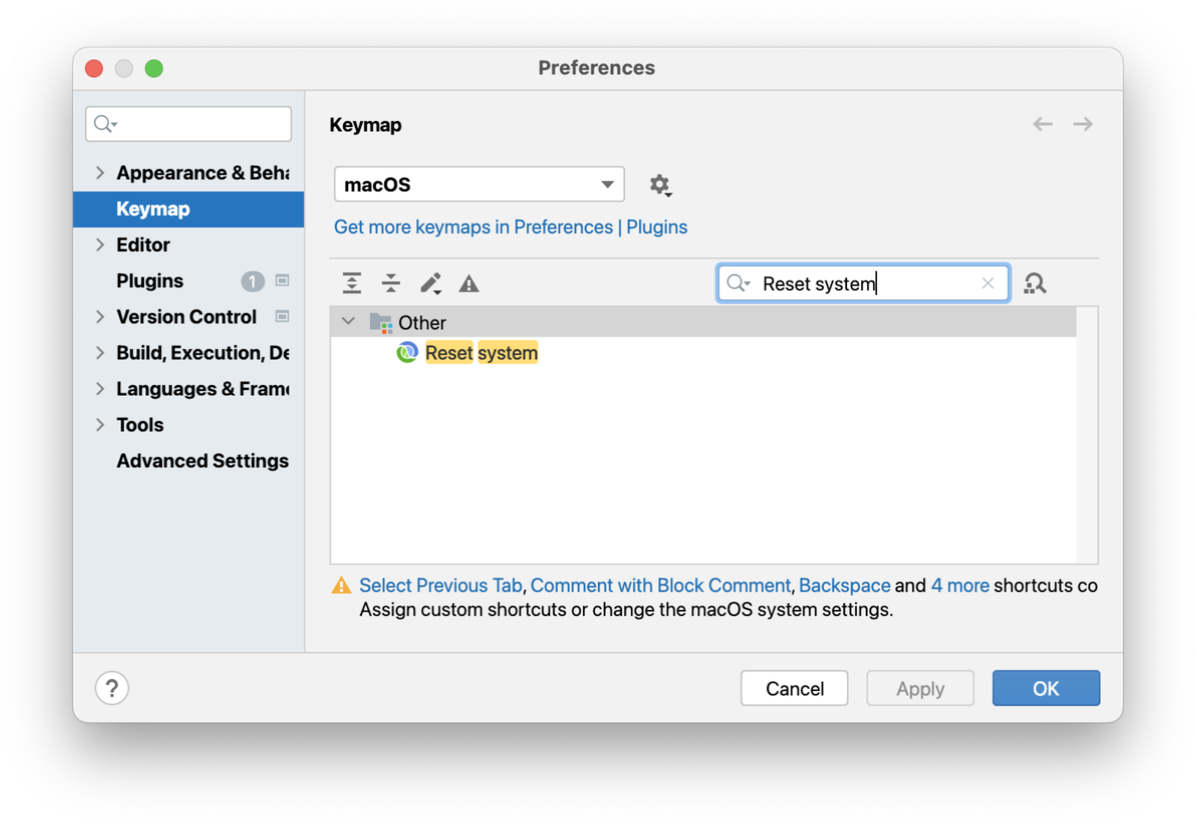Select the Reset system action row
1196x823 pixels.
pos(703,352)
